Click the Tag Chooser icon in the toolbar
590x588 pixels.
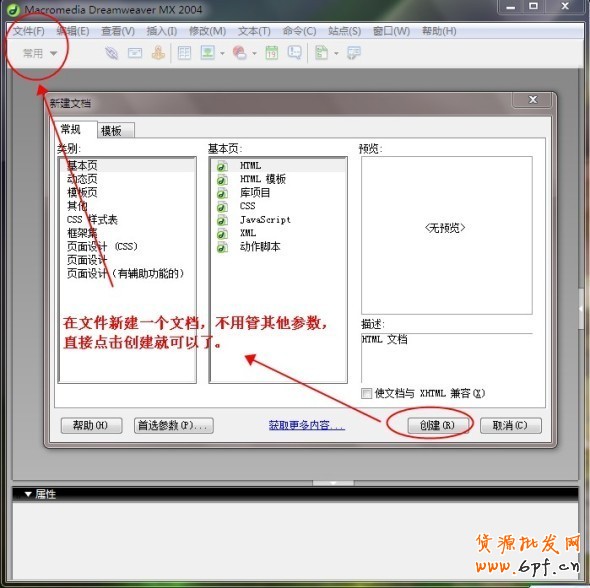pyautogui.click(x=354, y=53)
